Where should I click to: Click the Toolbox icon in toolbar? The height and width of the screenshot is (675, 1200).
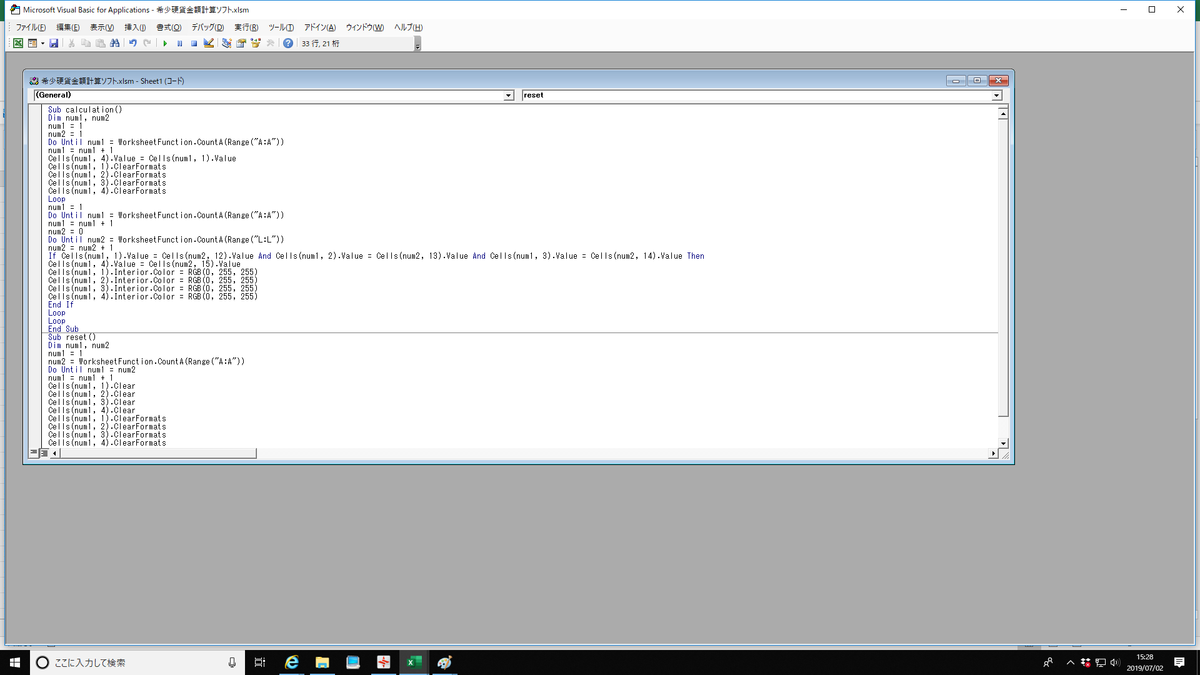tap(269, 43)
